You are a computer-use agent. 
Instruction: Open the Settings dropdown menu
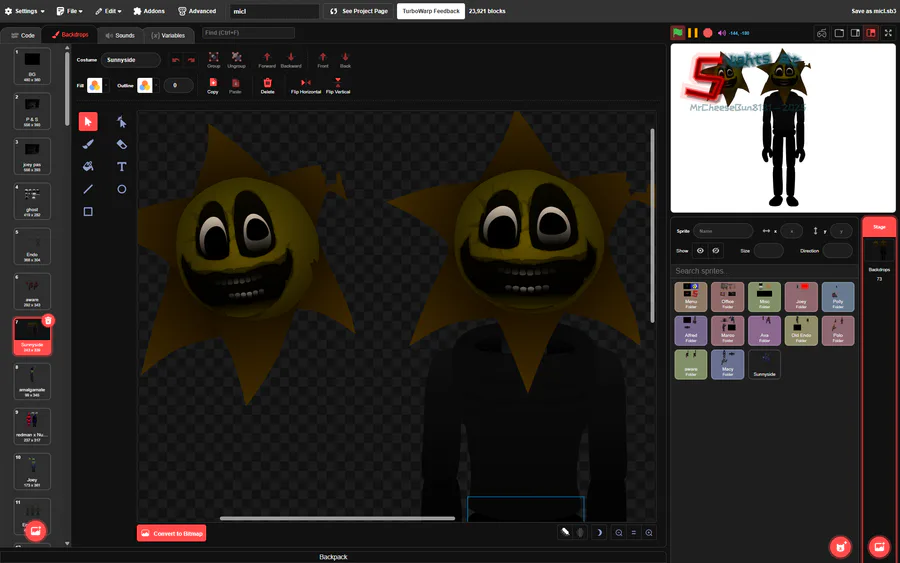(25, 11)
